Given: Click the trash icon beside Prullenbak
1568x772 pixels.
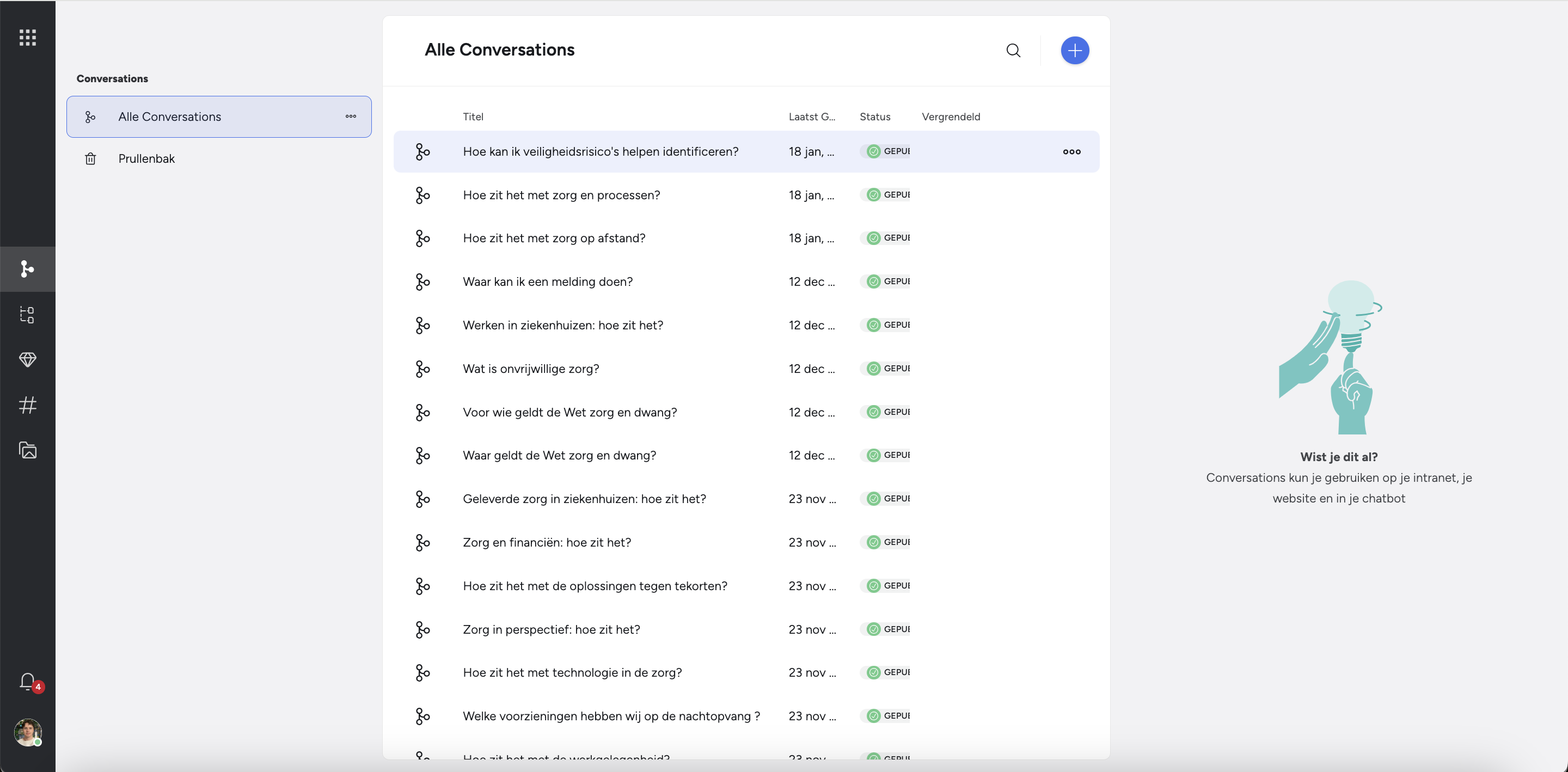Looking at the screenshot, I should (x=90, y=158).
